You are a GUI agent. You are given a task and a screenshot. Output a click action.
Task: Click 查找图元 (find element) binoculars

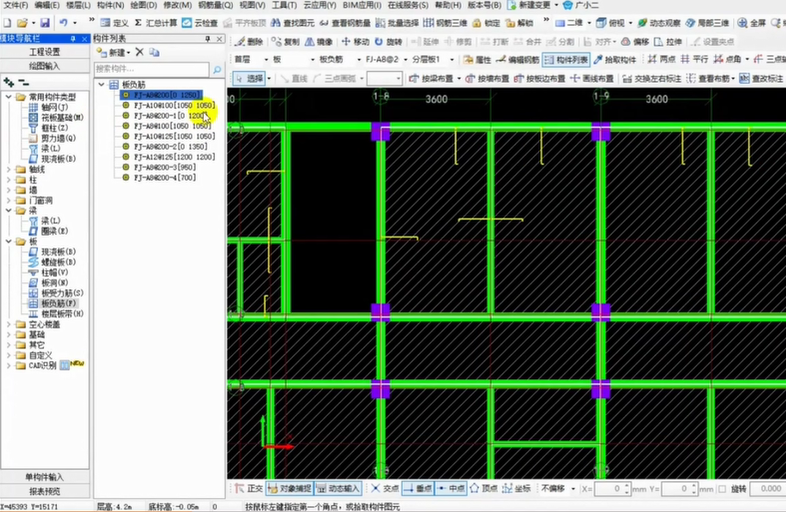click(293, 23)
